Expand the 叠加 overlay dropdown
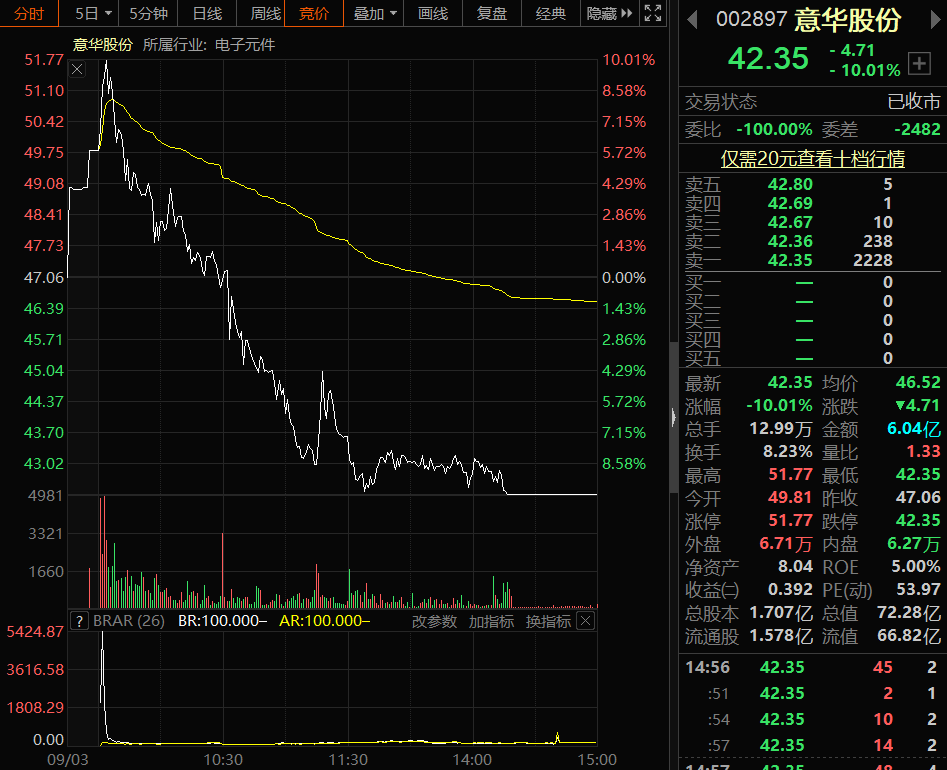The width and height of the screenshot is (947, 770). 375,13
